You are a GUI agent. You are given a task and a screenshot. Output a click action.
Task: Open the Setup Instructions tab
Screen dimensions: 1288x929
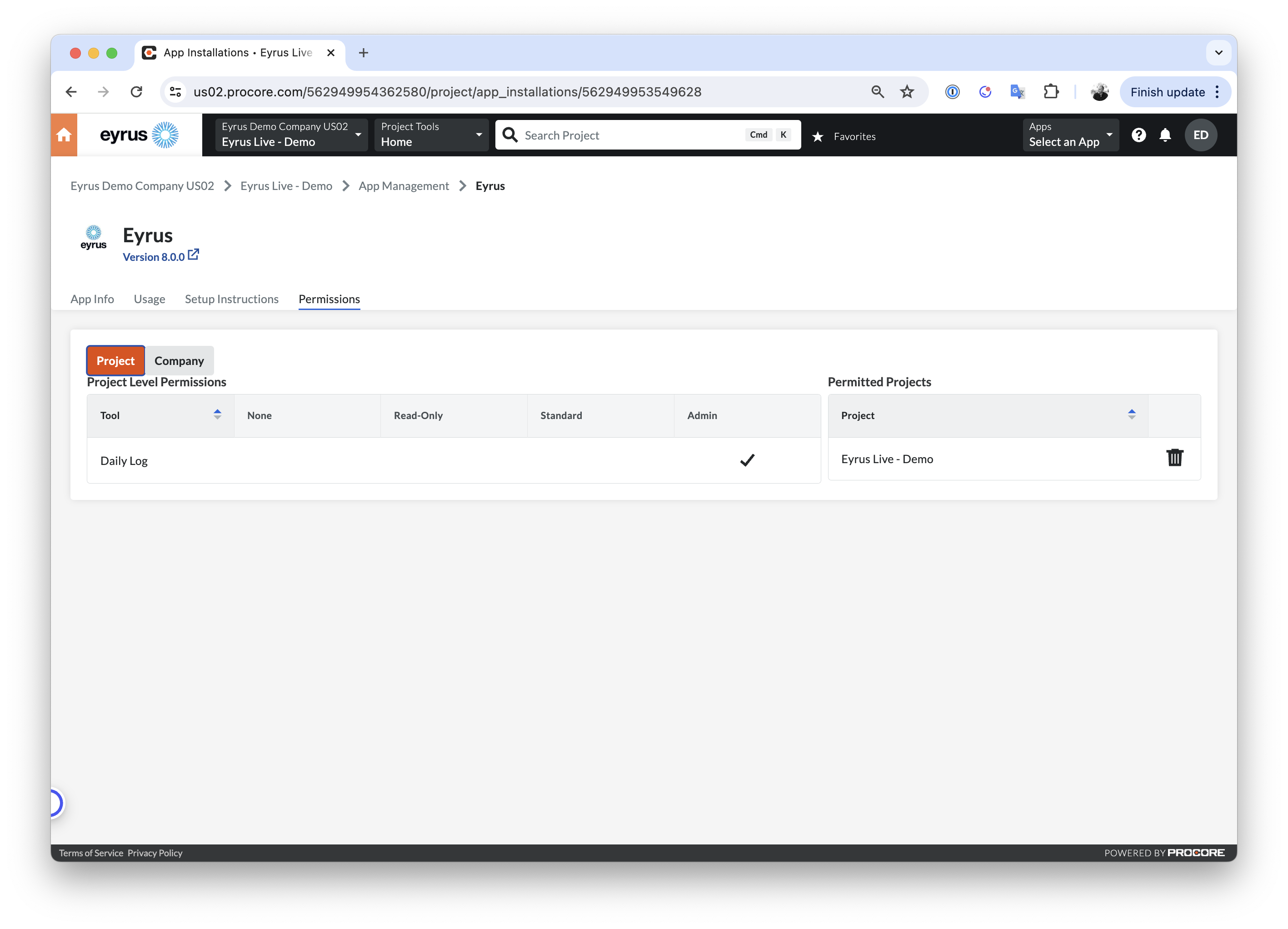[x=232, y=299]
